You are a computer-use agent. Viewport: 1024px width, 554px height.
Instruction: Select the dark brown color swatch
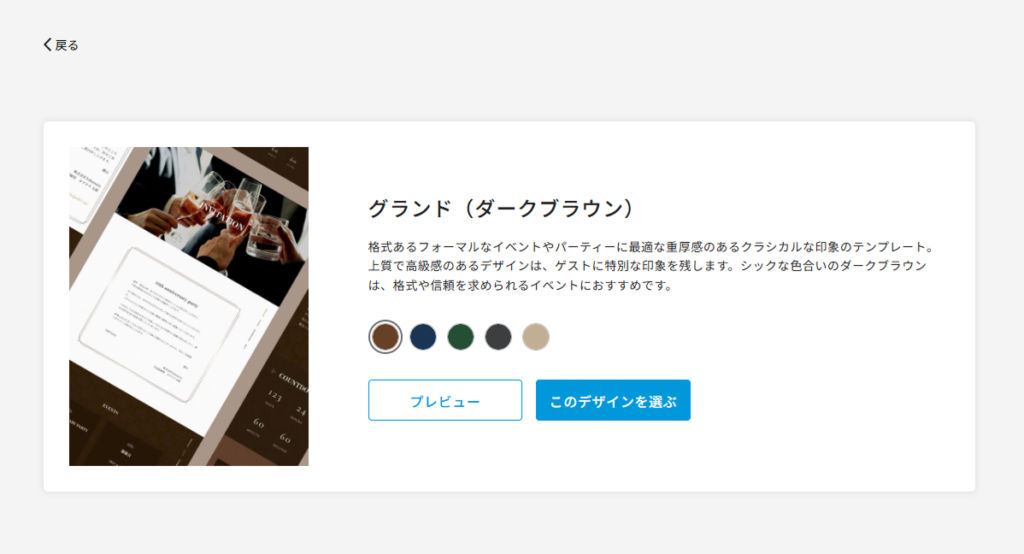click(x=385, y=337)
